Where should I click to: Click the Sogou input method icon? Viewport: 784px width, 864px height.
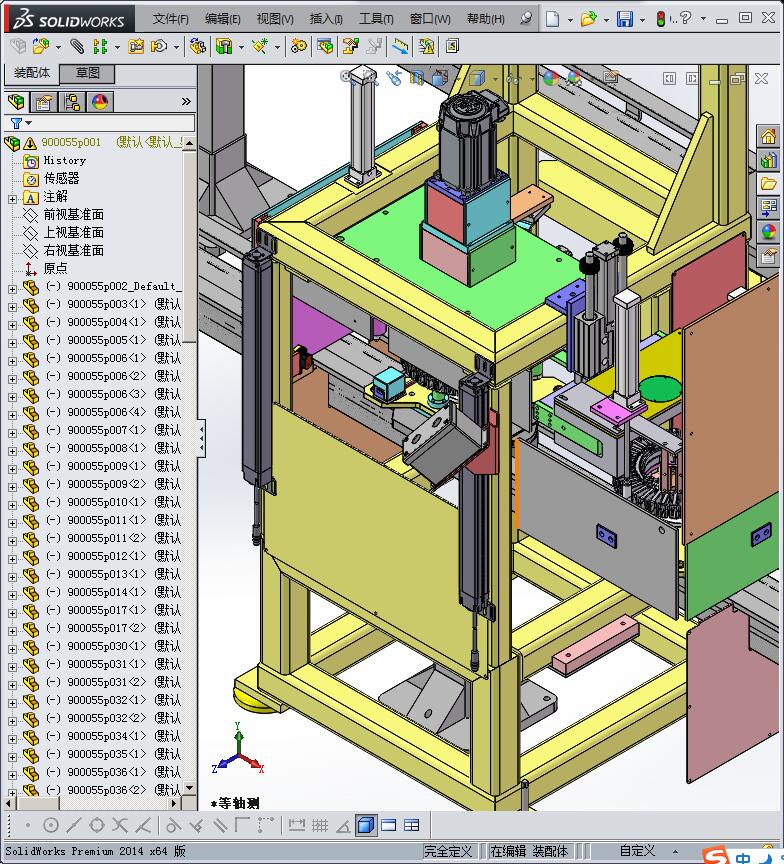click(x=715, y=856)
